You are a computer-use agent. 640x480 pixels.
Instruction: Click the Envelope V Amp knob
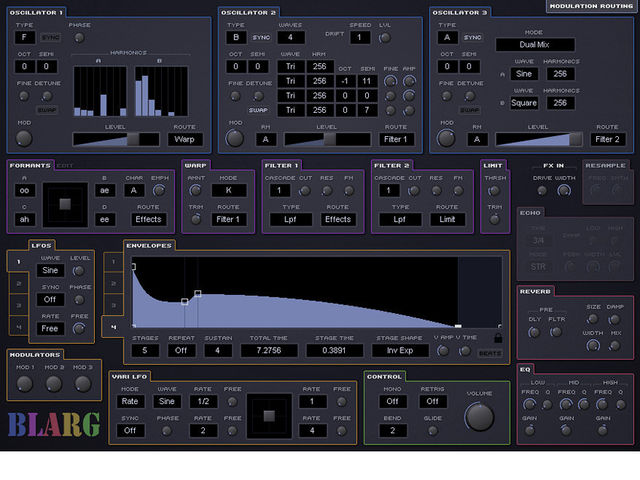(x=443, y=351)
